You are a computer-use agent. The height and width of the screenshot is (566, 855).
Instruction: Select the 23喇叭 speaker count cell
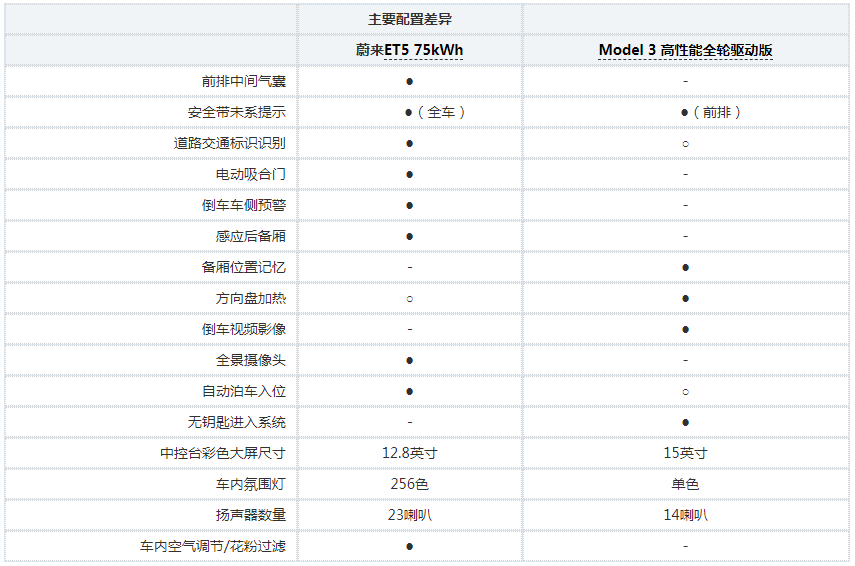410,515
